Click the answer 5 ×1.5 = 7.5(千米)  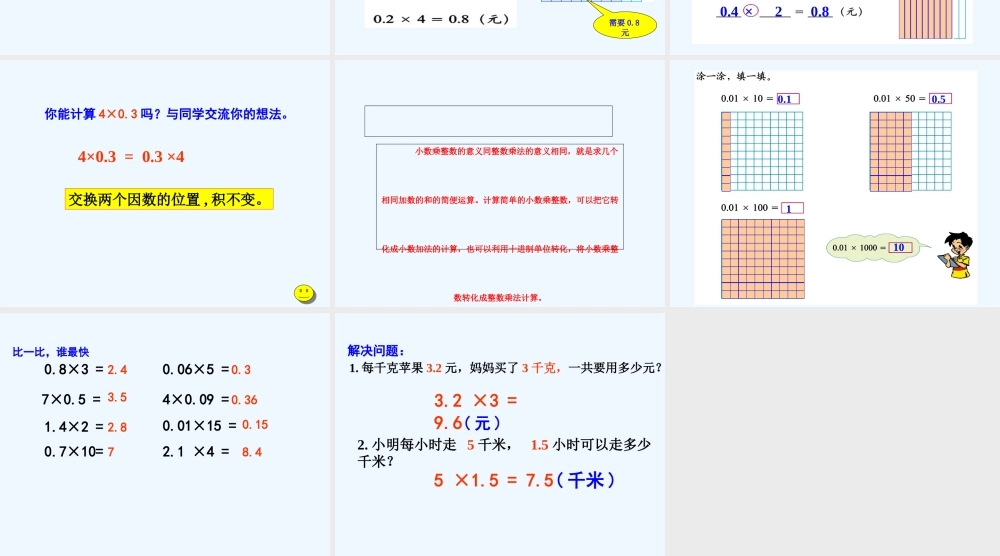pos(524,480)
